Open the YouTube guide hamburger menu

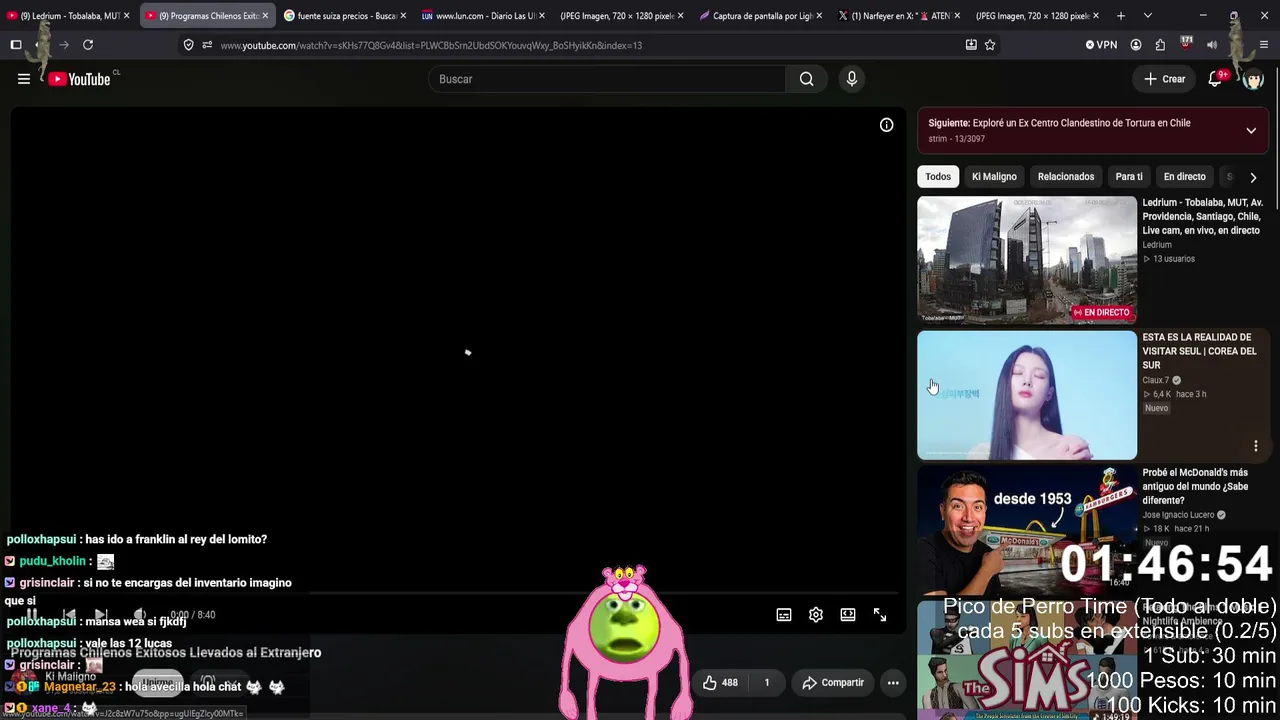24,79
